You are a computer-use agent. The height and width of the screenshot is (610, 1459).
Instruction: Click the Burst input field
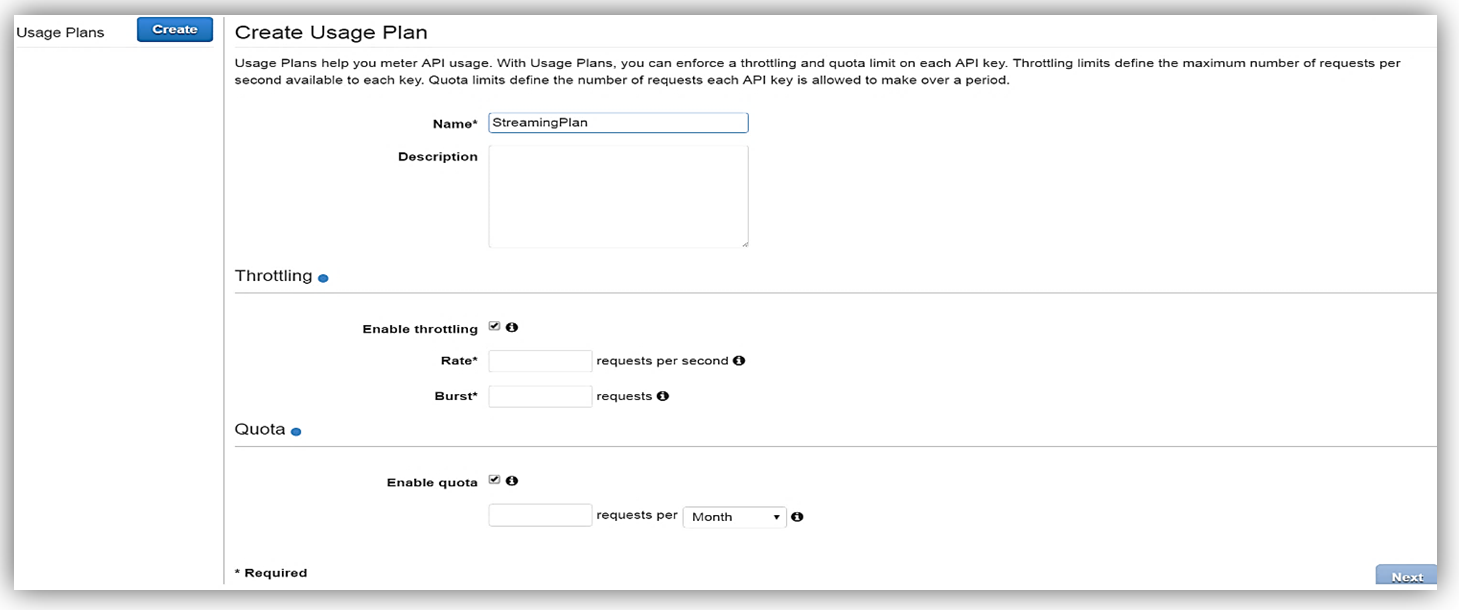click(540, 396)
